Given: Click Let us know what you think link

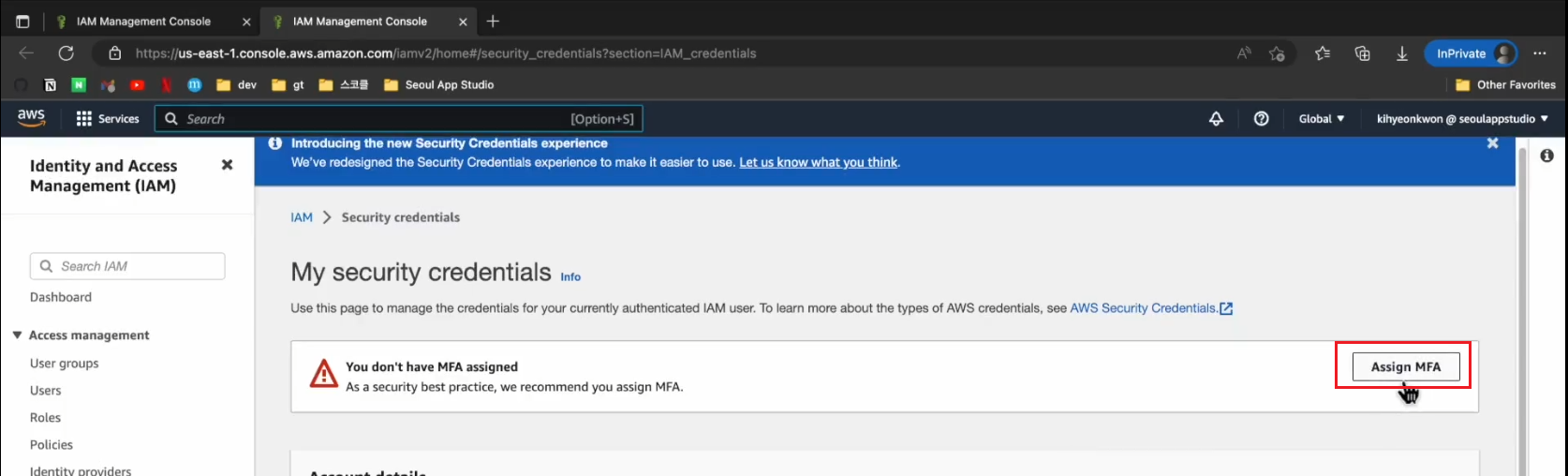Looking at the screenshot, I should (x=819, y=162).
